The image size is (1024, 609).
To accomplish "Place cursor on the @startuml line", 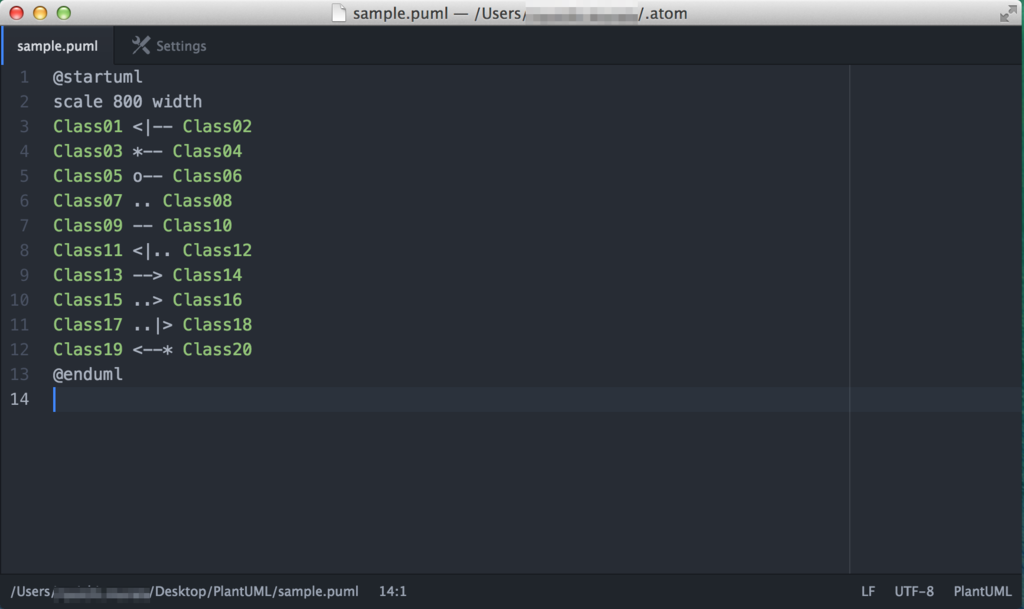I will coord(97,77).
